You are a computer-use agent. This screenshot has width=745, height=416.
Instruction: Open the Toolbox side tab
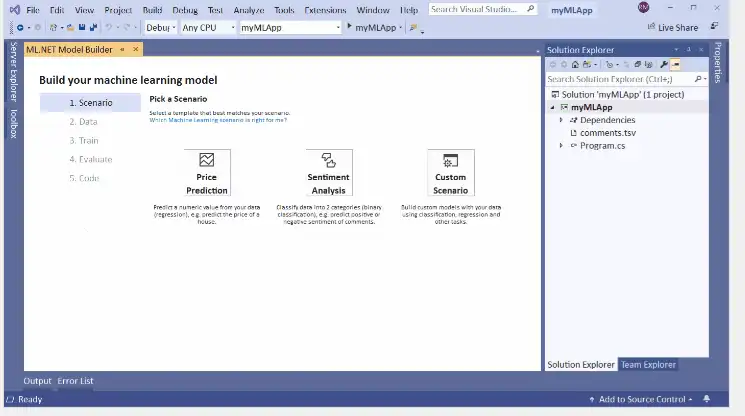13,123
